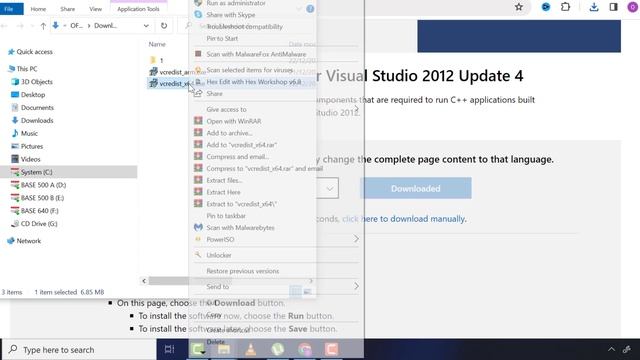
Task: Choose Scan with MalwareFox AntiMalware
Action: click(256, 54)
